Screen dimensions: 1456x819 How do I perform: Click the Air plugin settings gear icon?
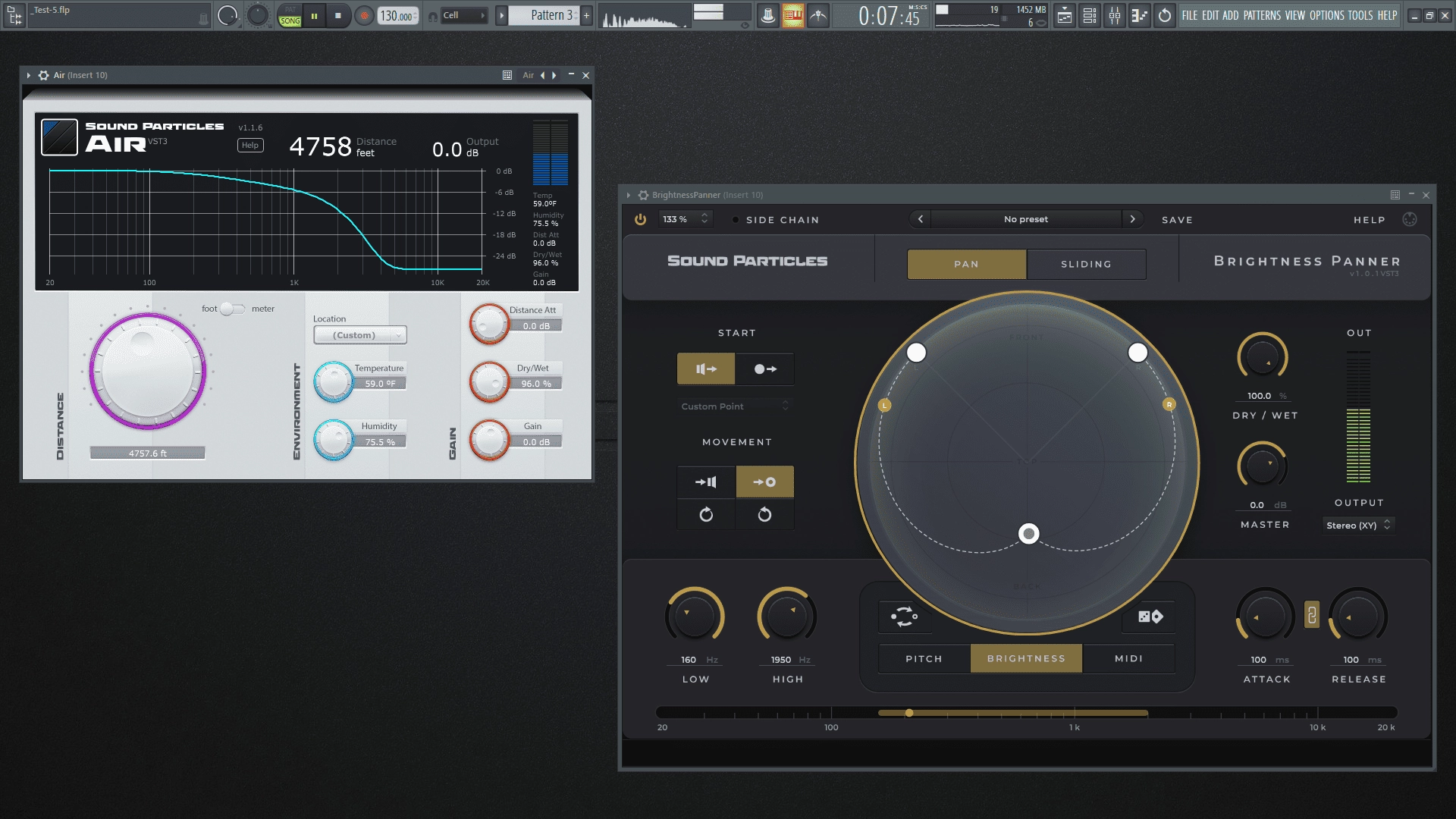coord(43,75)
